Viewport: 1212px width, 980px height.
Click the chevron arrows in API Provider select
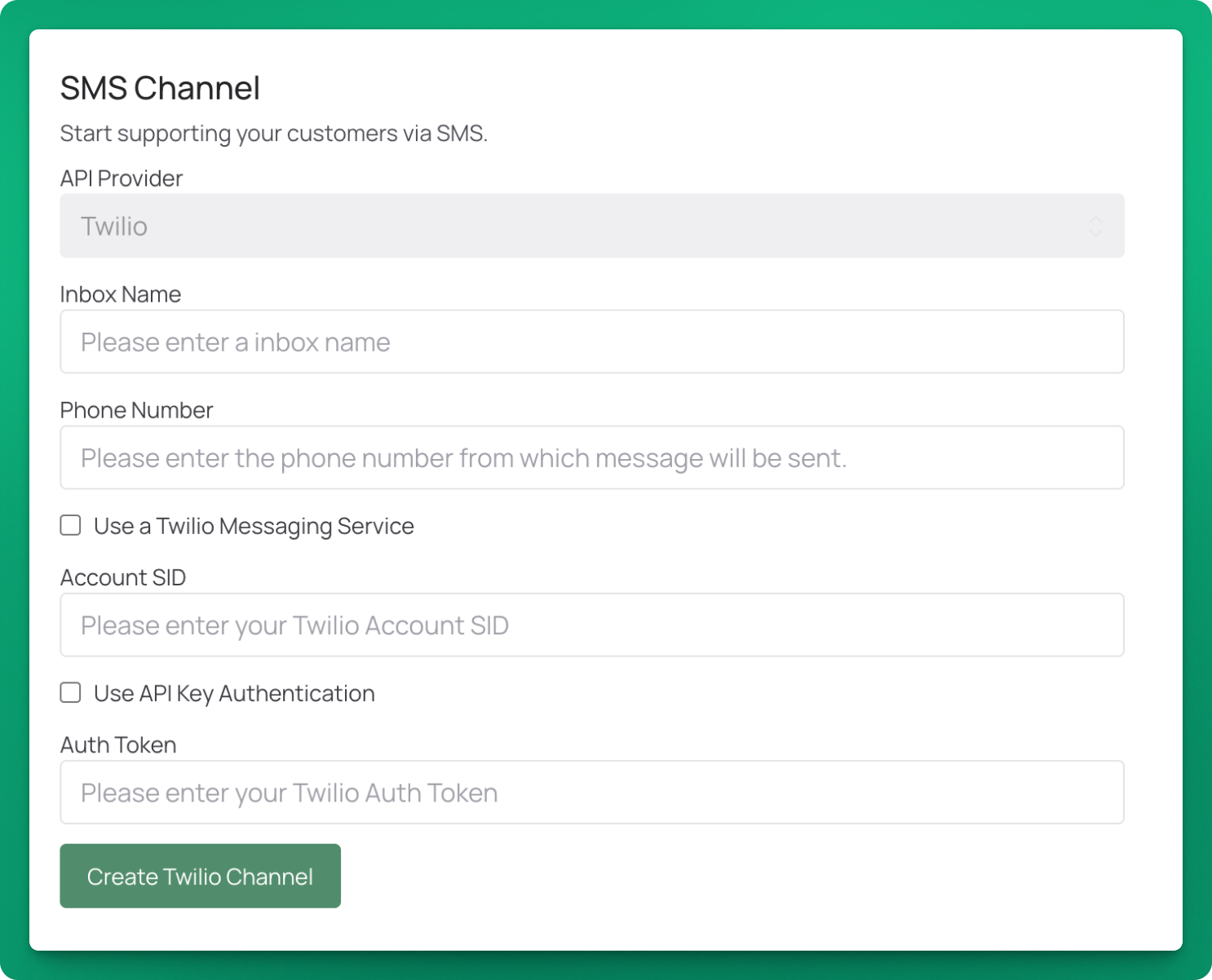click(x=1095, y=226)
